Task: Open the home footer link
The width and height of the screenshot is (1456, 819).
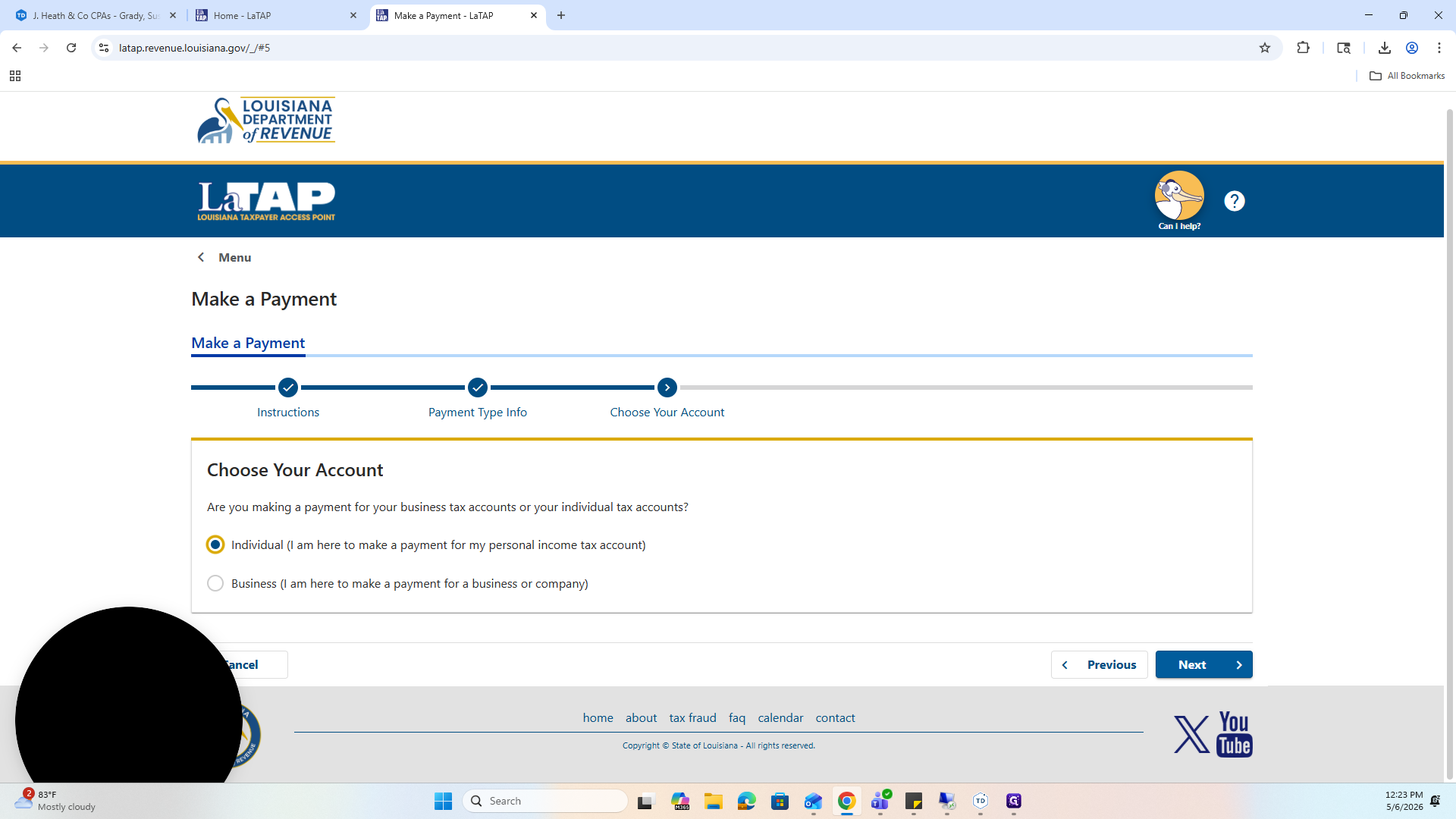Action: pos(598,717)
